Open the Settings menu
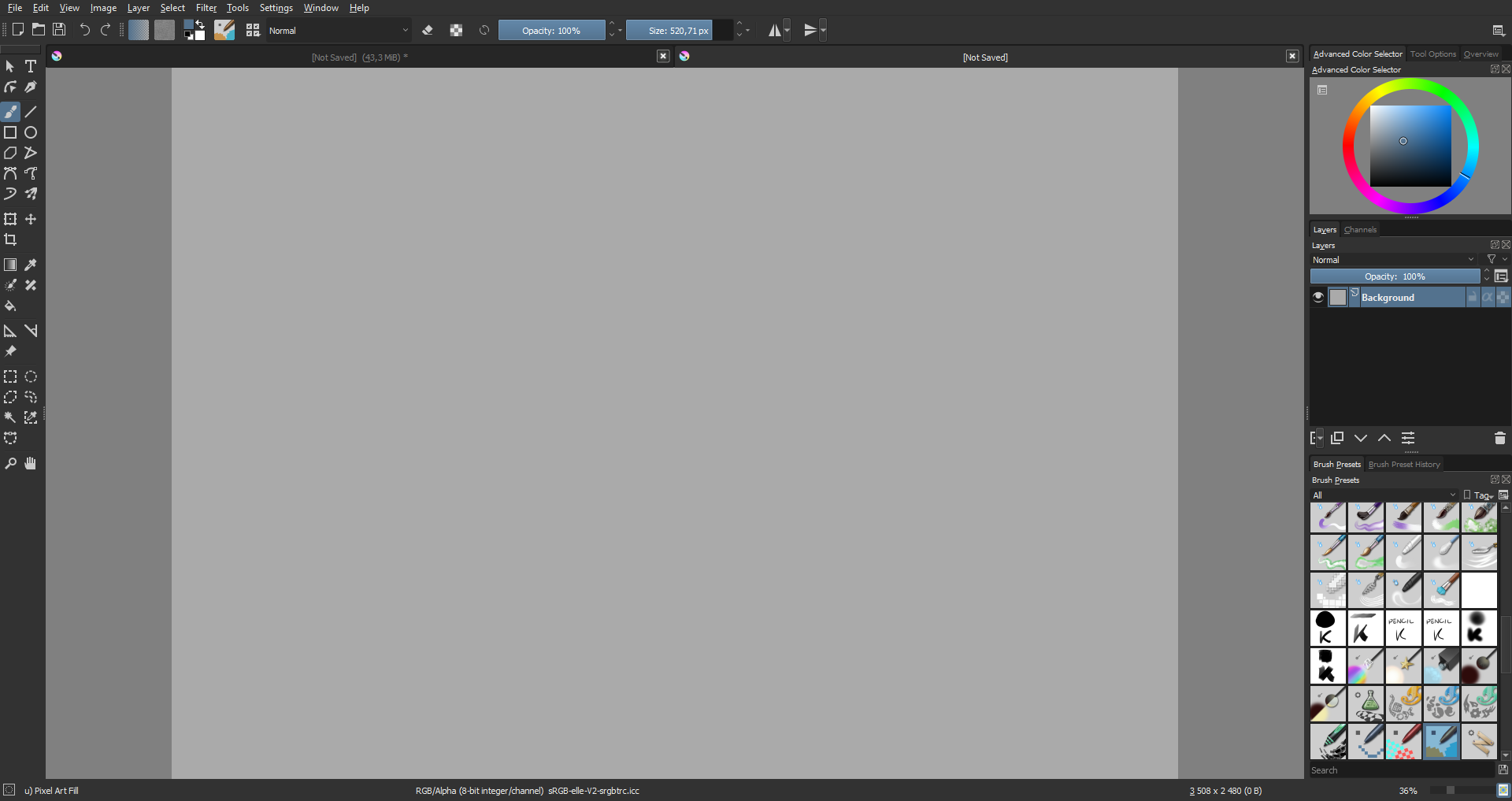 (276, 8)
